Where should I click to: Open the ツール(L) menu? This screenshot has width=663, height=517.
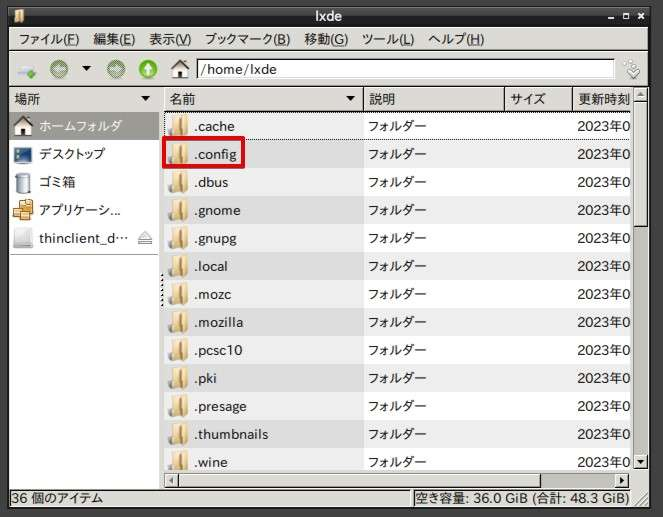click(x=388, y=40)
